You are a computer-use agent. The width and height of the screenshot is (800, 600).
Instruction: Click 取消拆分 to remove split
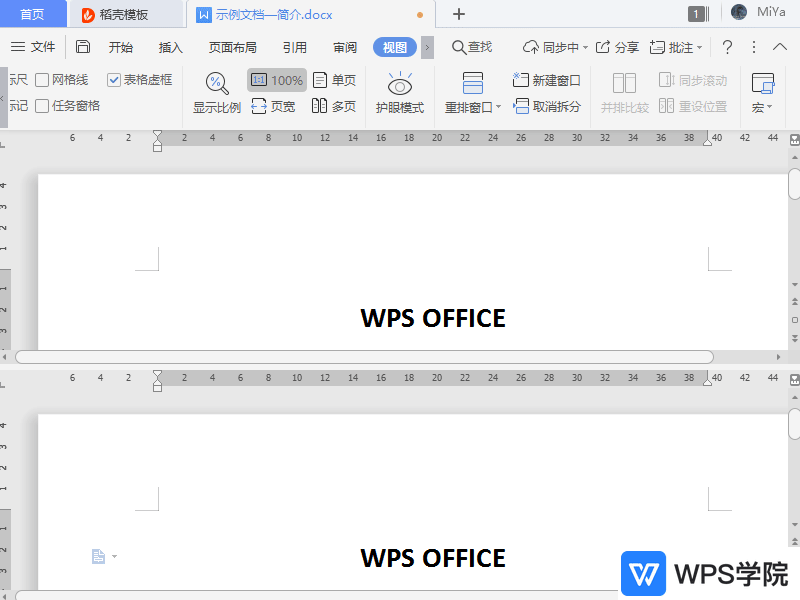[x=546, y=106]
